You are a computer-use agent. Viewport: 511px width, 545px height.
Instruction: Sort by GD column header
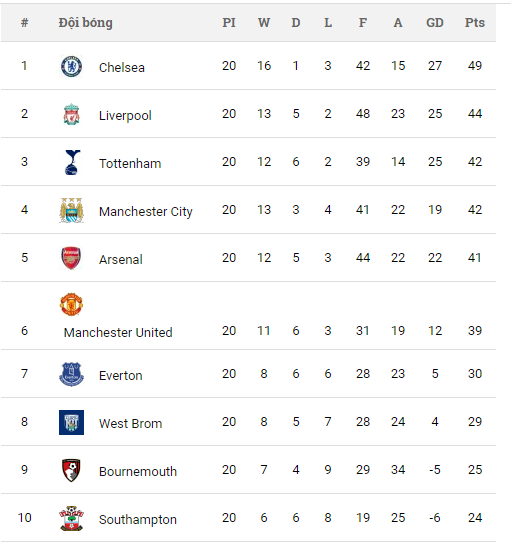(x=435, y=23)
